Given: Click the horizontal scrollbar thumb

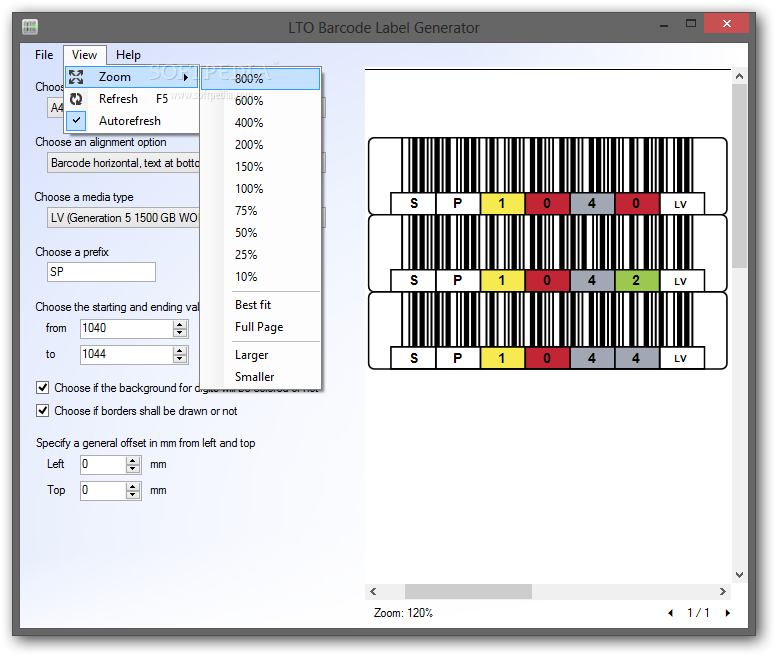Looking at the screenshot, I should (x=468, y=591).
